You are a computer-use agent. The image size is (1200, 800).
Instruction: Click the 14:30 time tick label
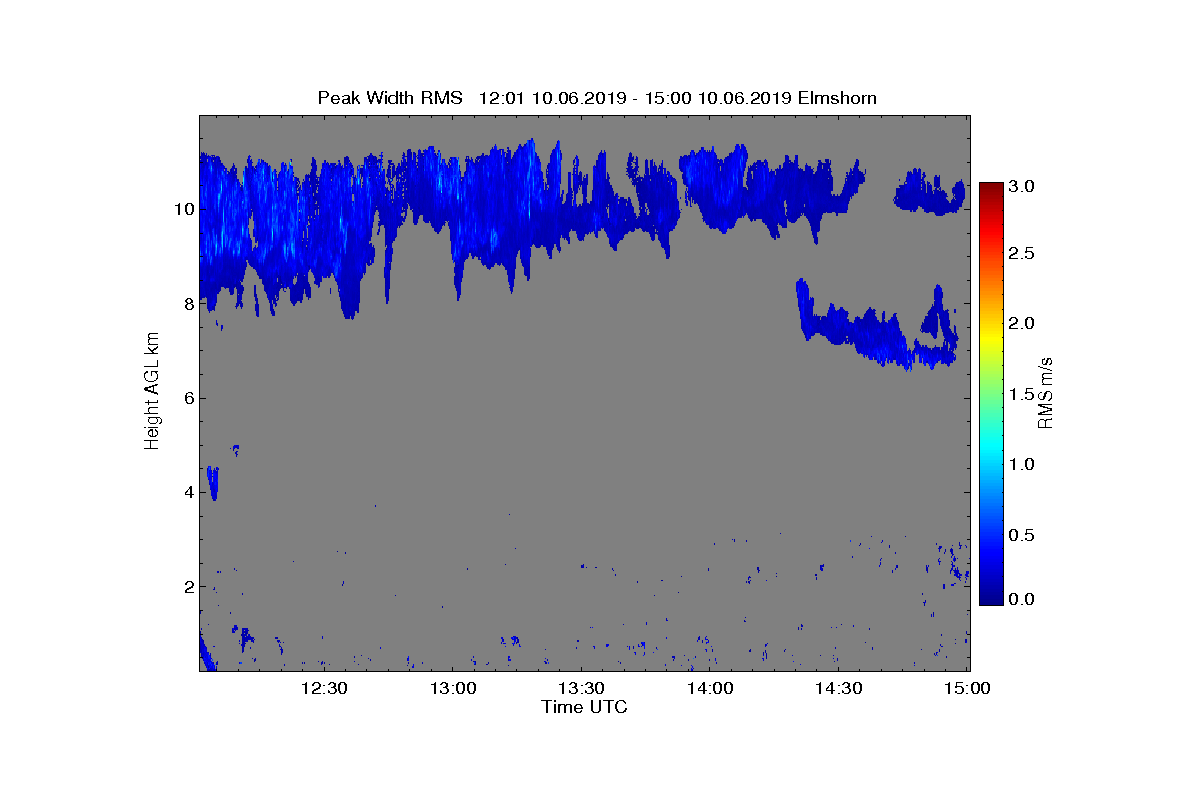[x=839, y=688]
